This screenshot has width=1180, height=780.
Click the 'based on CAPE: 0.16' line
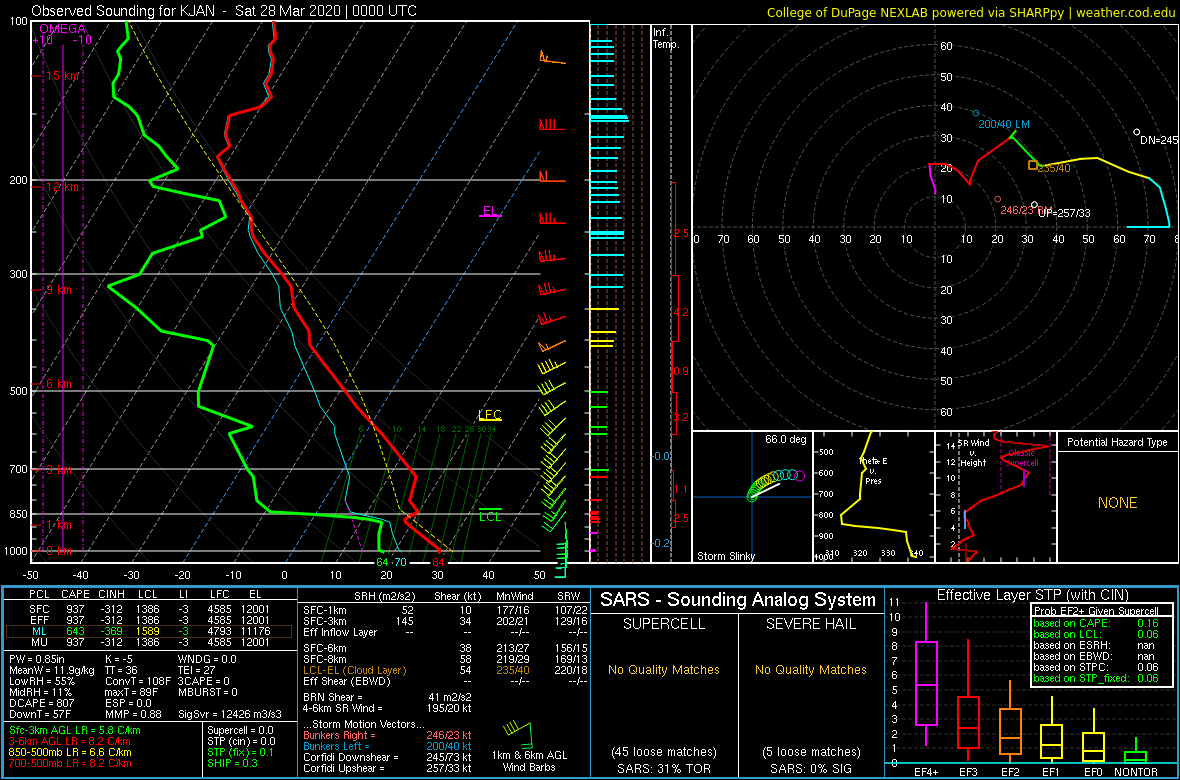pos(1096,623)
